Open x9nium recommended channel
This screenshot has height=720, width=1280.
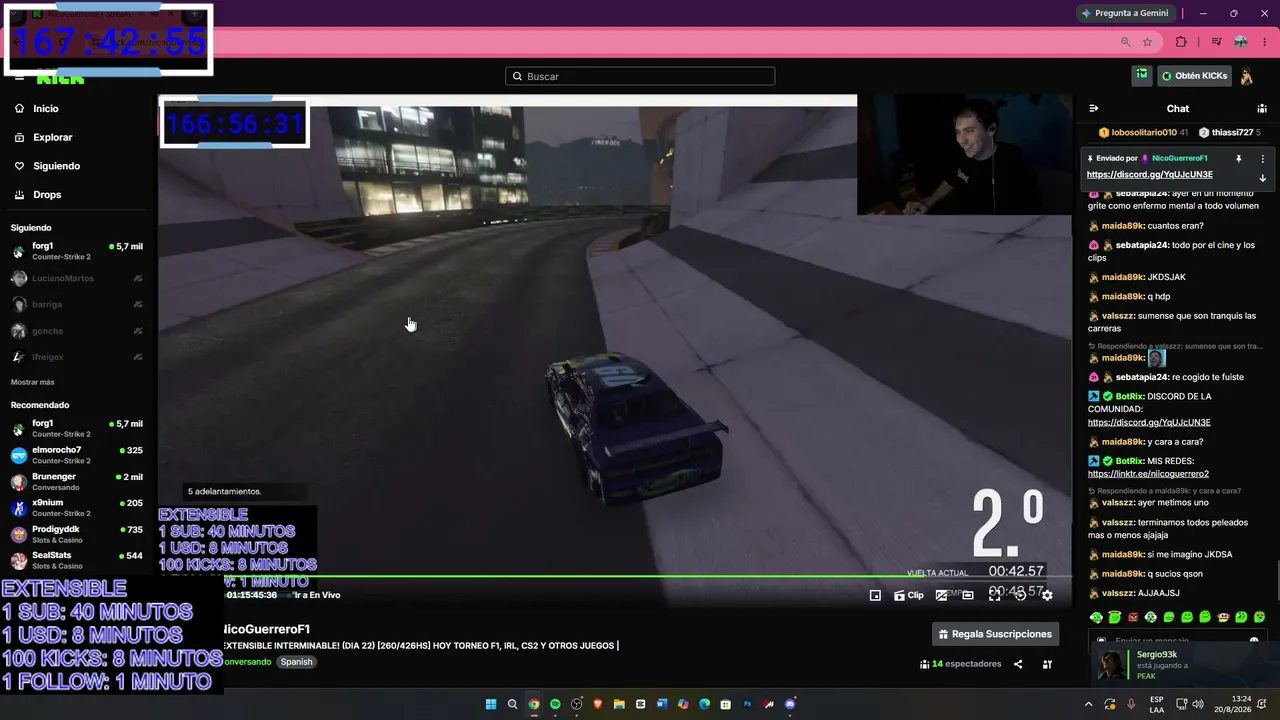[x=78, y=508]
